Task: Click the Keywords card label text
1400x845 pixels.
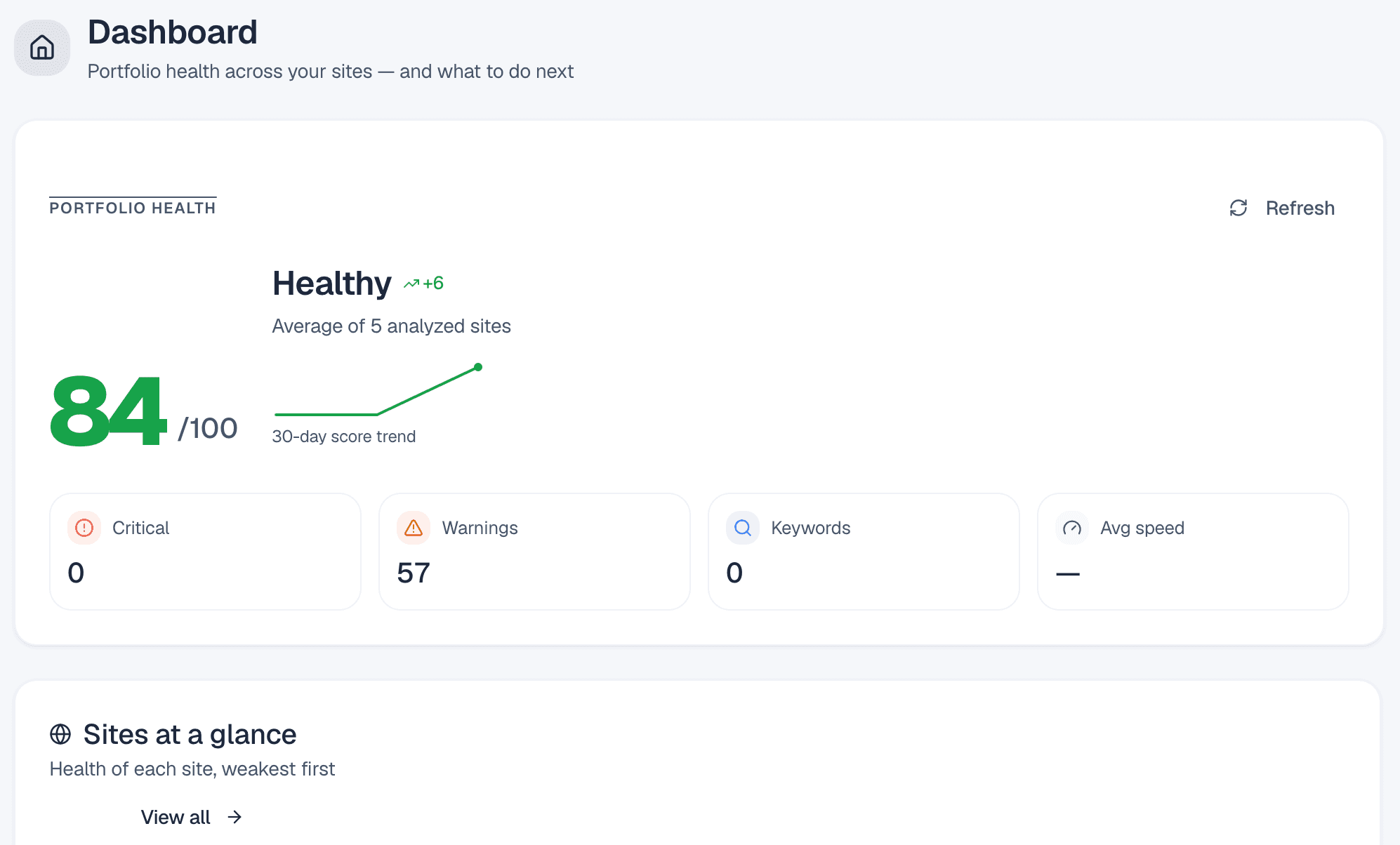Action: (811, 528)
